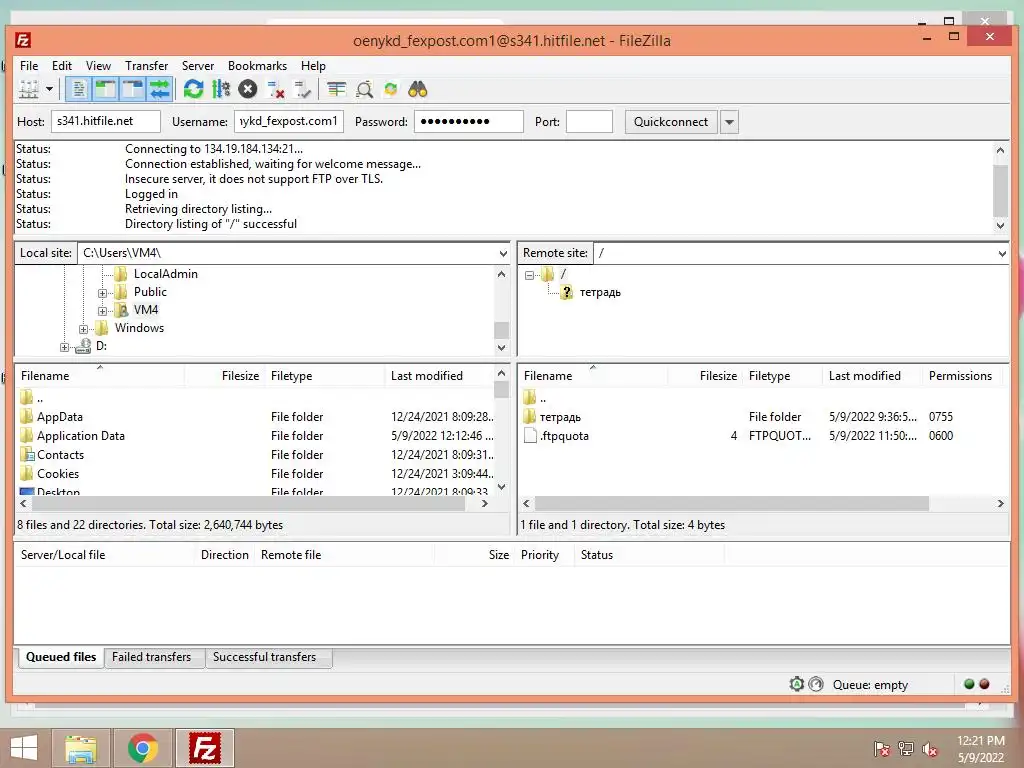Search for files with binoculars icon
Viewport: 1024px width, 768px height.
point(418,89)
